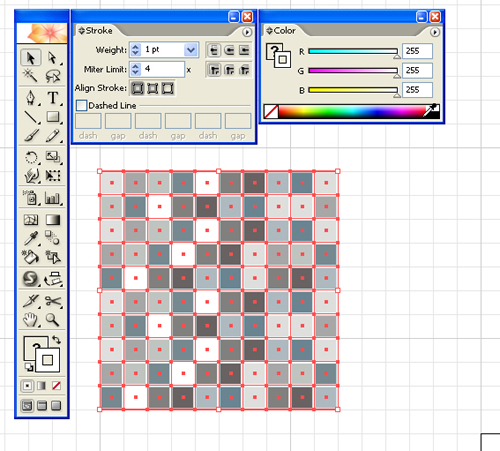Set Round Cap in Stroke panel
This screenshot has height=451, width=500.
[x=229, y=50]
